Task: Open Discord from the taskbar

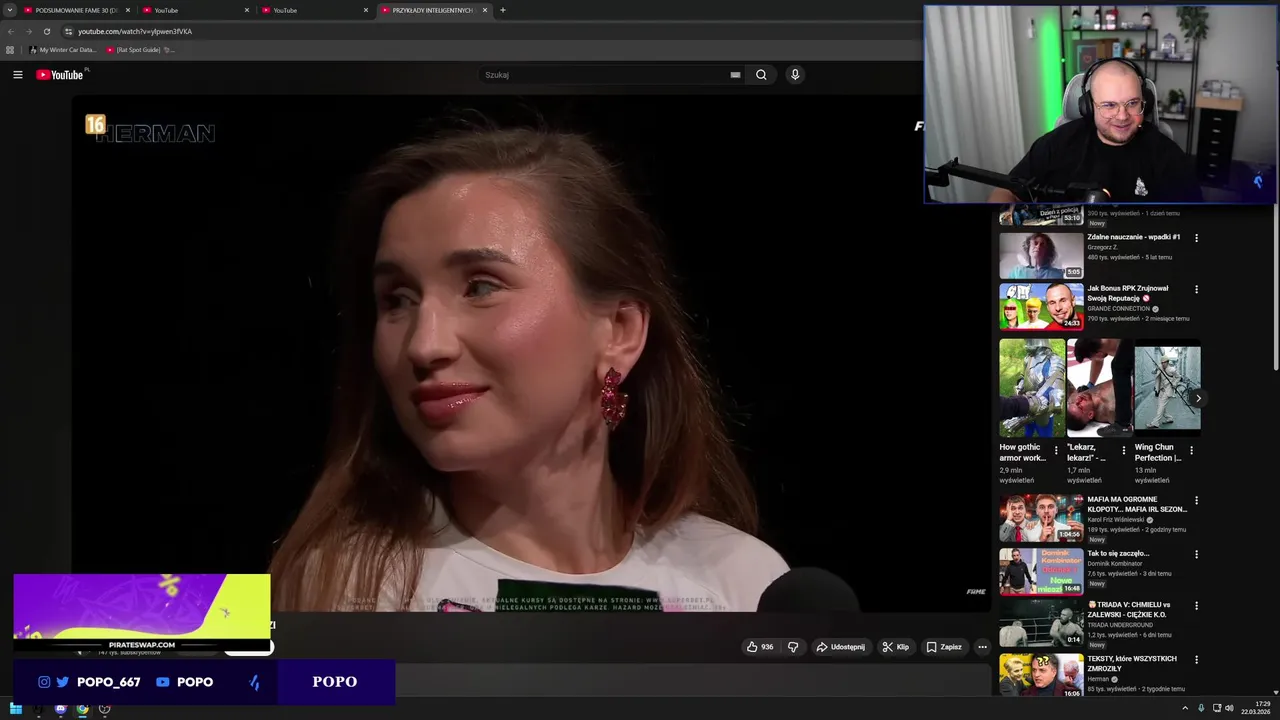Action: 60,709
